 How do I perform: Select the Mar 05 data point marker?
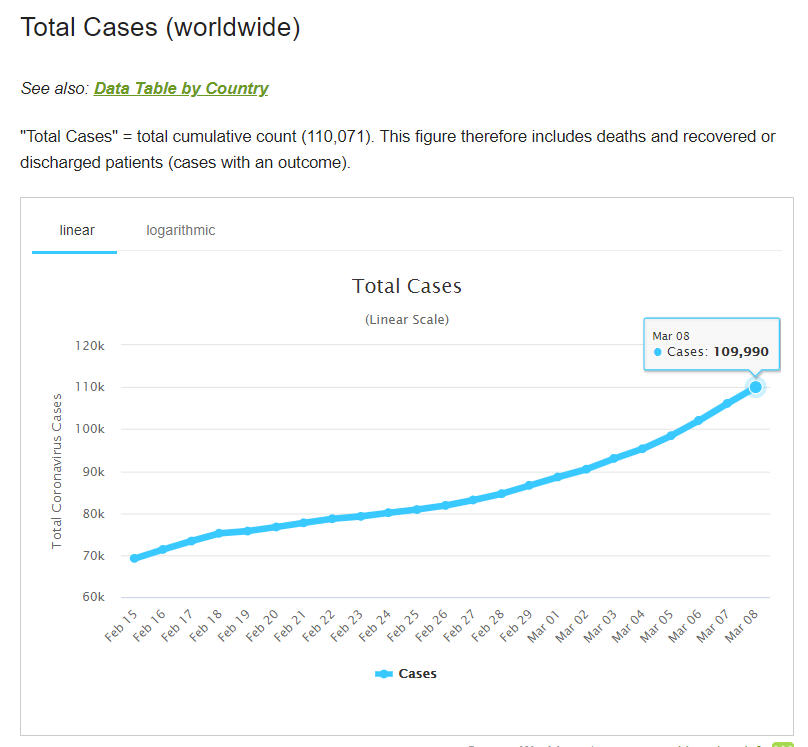671,435
